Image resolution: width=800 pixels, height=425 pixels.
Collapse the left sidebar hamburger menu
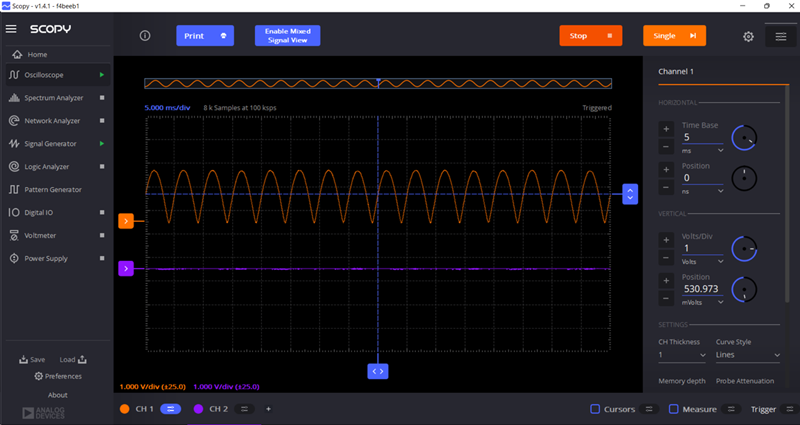pyautogui.click(x=12, y=29)
